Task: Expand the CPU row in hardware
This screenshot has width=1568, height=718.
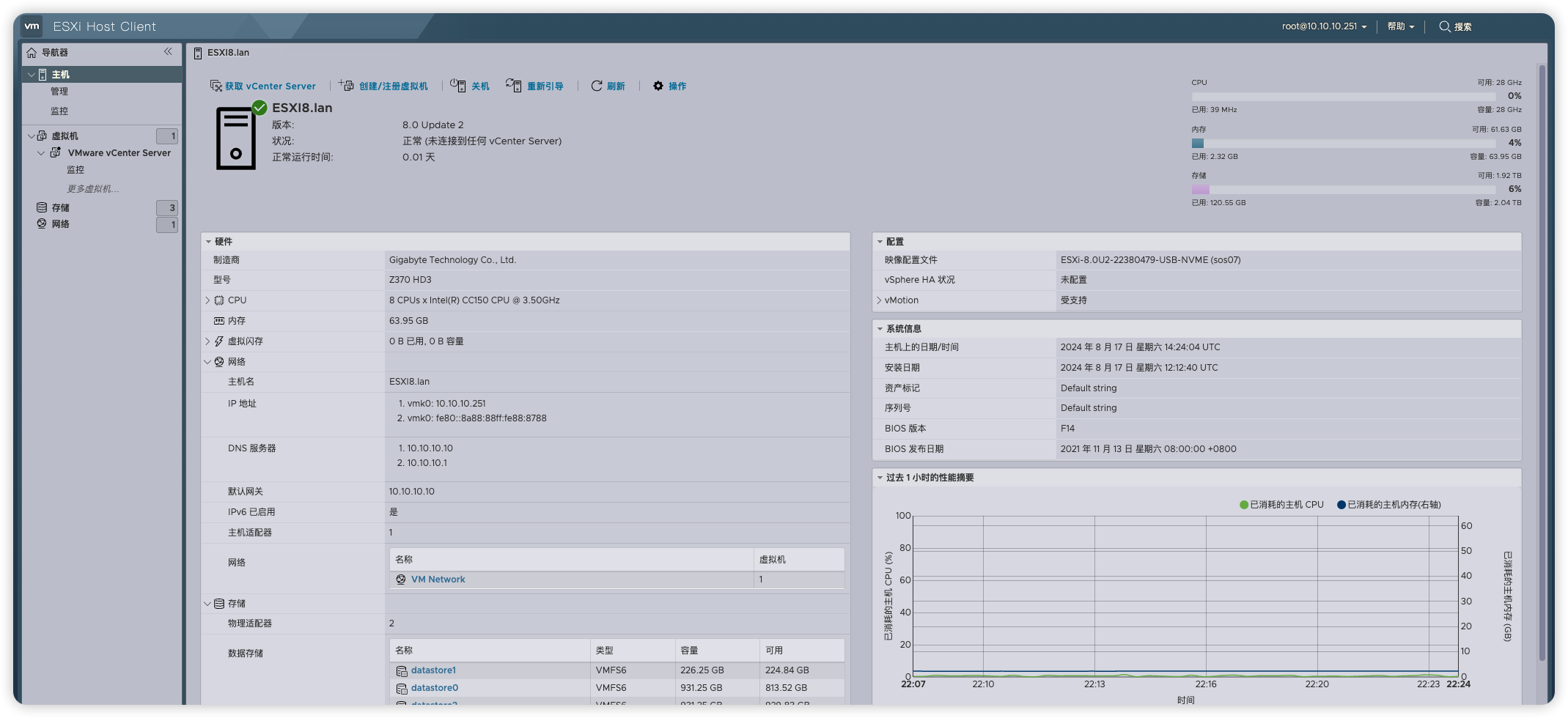Action: 208,300
